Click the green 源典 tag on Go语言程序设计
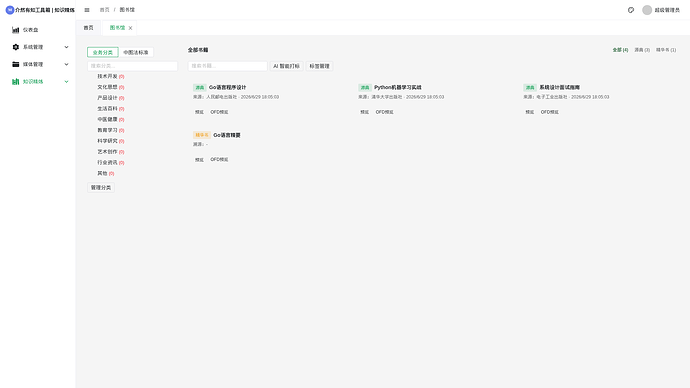Viewport: 690px width, 388px height. (199, 88)
